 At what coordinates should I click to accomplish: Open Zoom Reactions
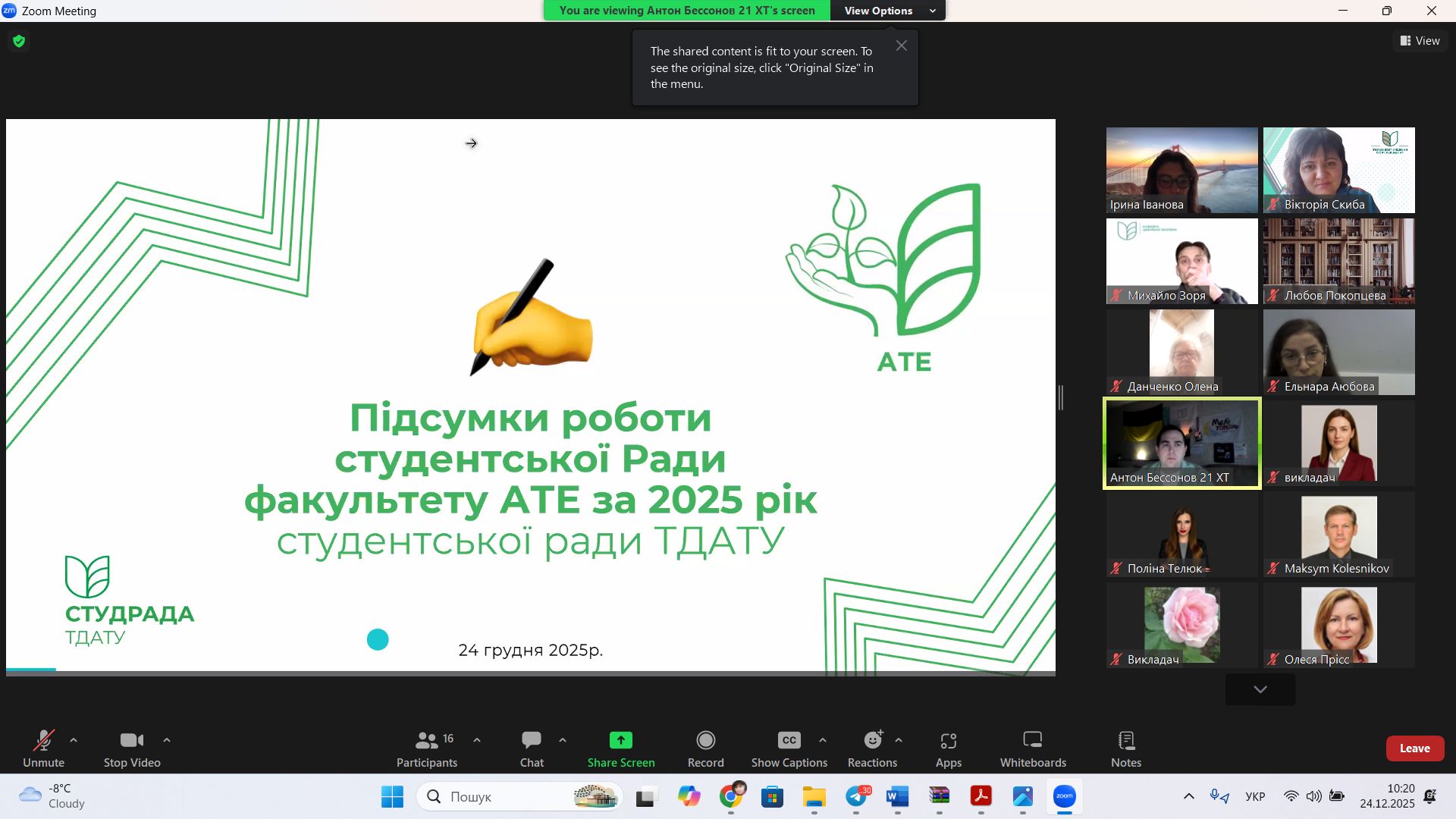point(871,748)
